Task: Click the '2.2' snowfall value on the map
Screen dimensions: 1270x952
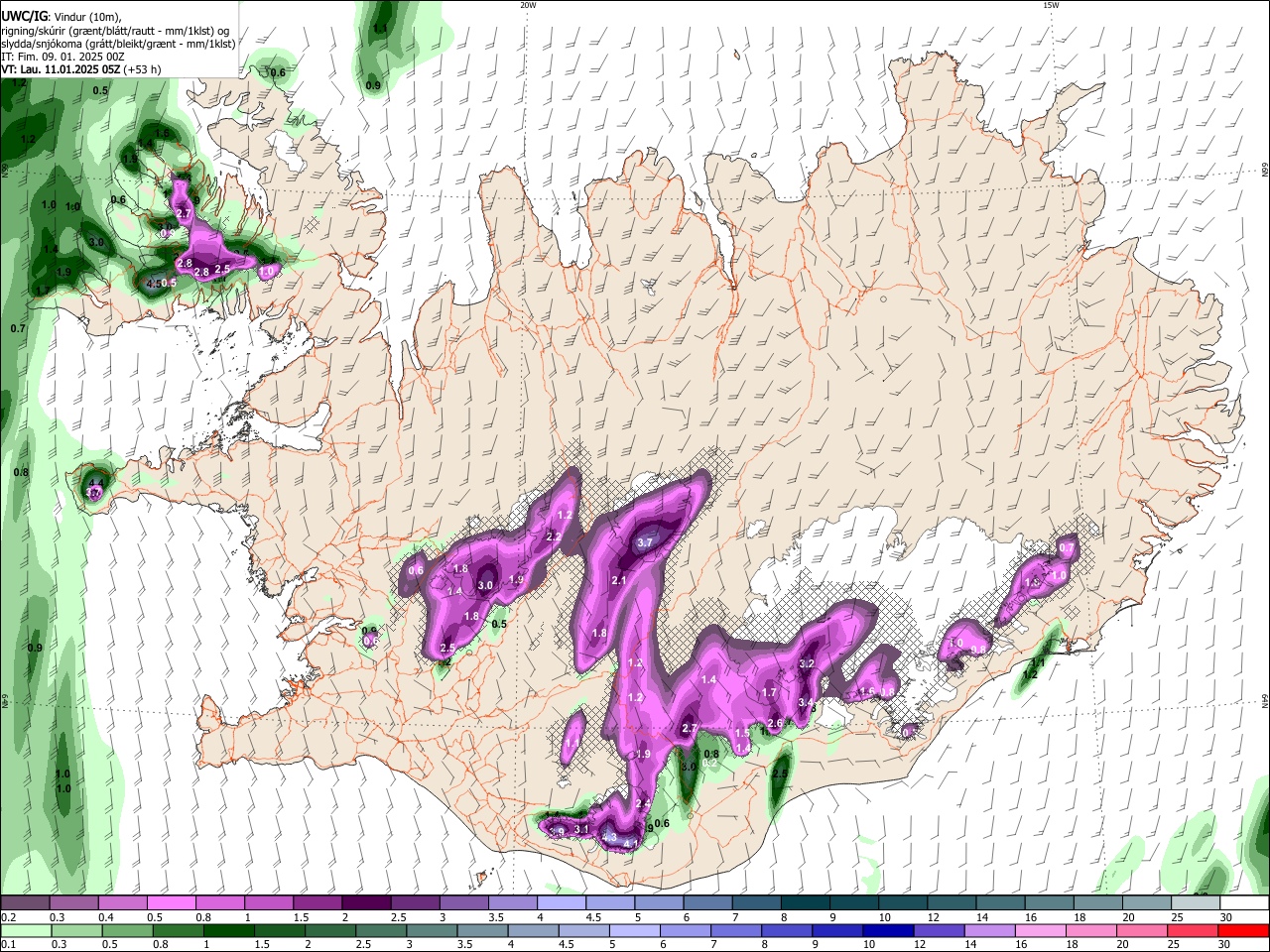Action: (554, 536)
